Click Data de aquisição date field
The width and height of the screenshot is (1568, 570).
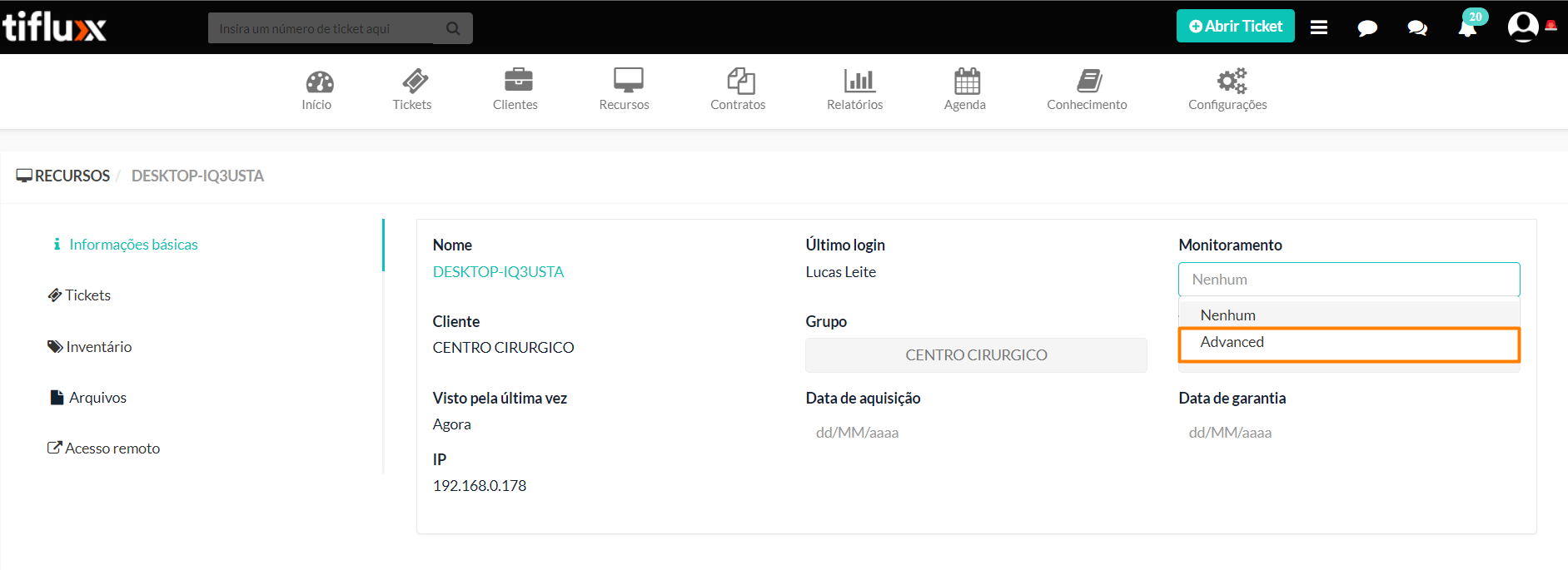[x=976, y=433]
